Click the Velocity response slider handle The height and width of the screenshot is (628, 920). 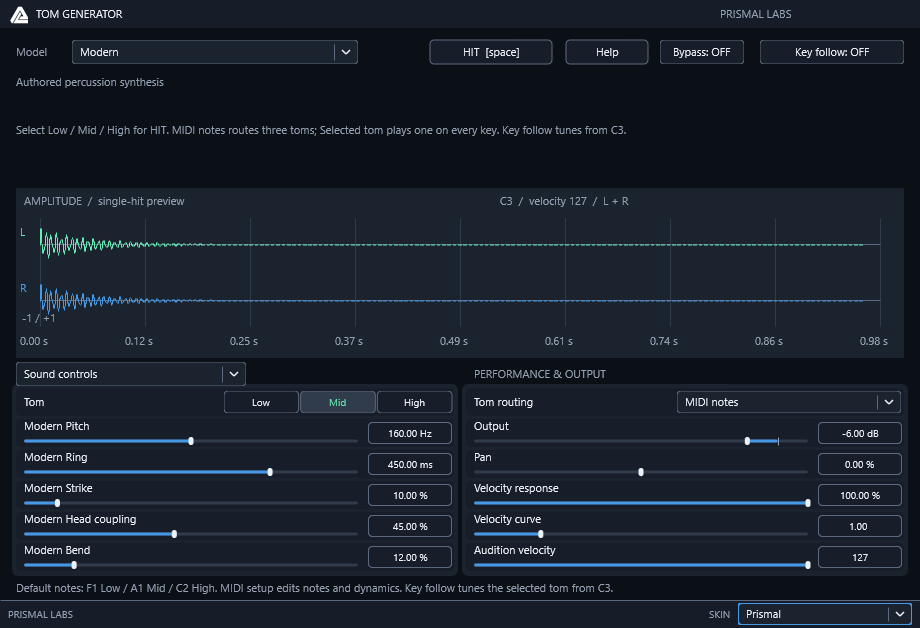(808, 503)
